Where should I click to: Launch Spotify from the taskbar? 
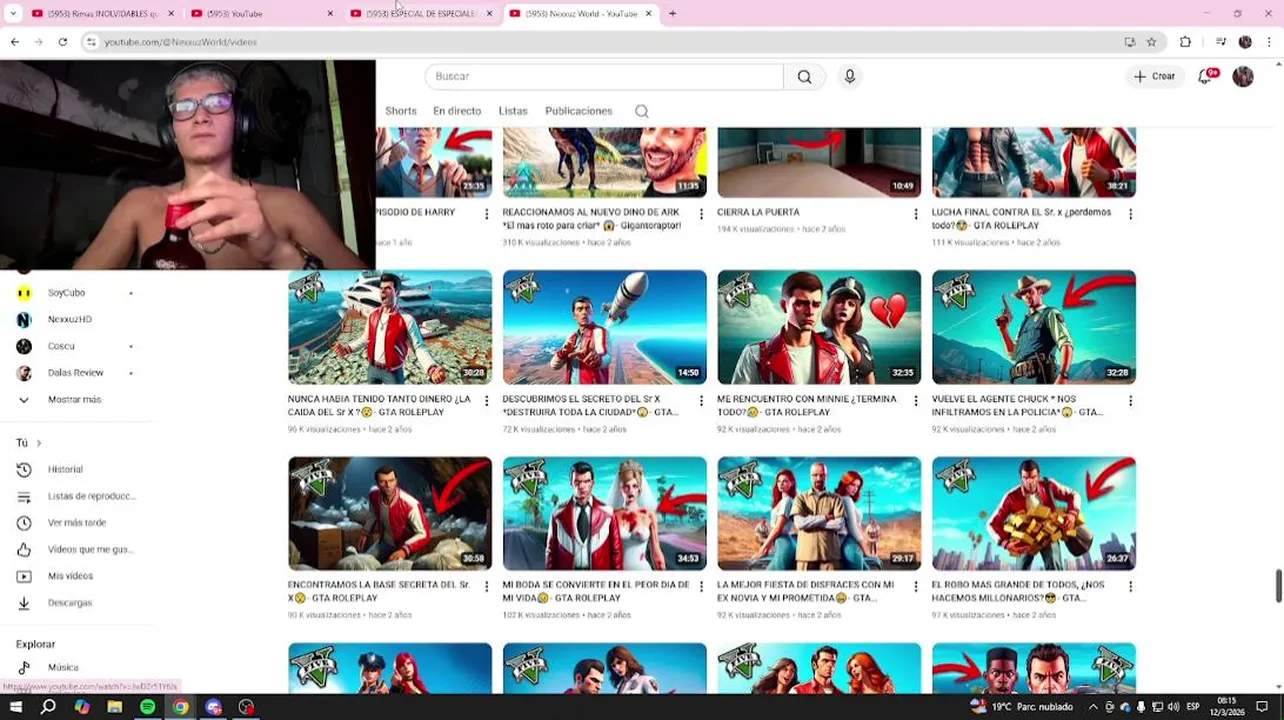click(x=147, y=707)
